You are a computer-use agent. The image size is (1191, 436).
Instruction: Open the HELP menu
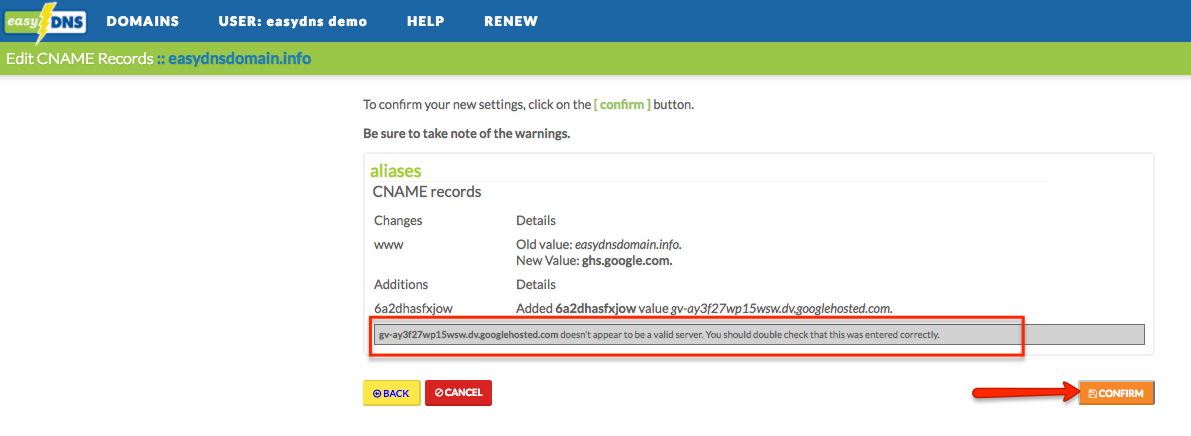(x=425, y=22)
